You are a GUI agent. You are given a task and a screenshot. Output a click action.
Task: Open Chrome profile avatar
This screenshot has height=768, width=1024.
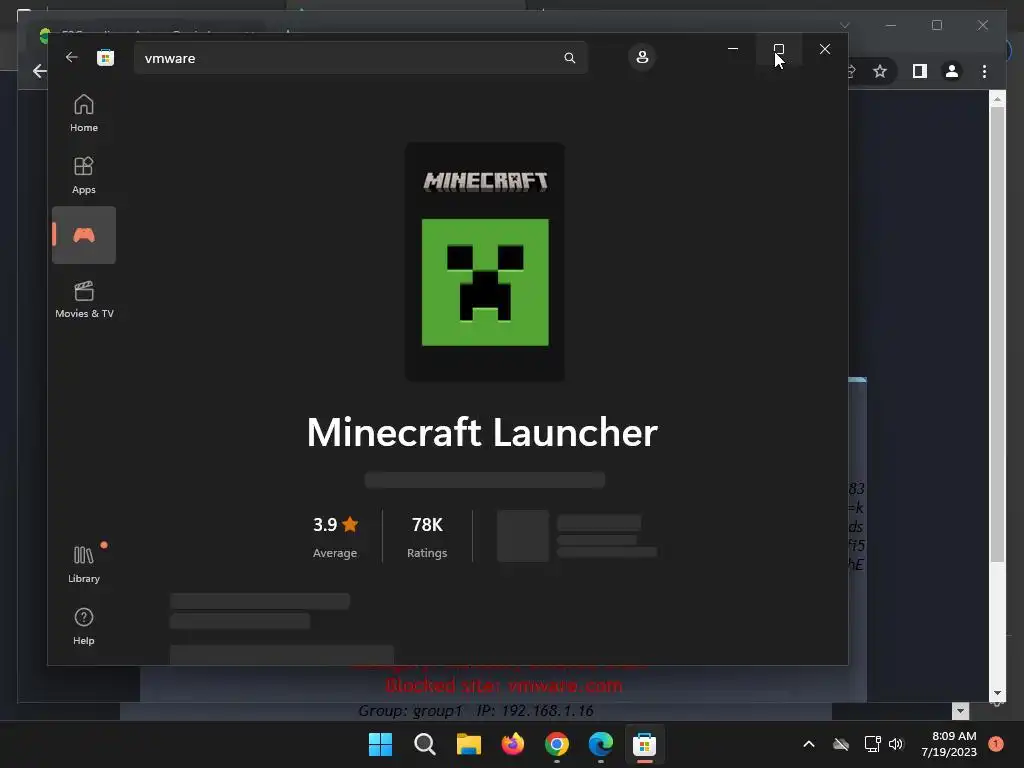tap(952, 71)
